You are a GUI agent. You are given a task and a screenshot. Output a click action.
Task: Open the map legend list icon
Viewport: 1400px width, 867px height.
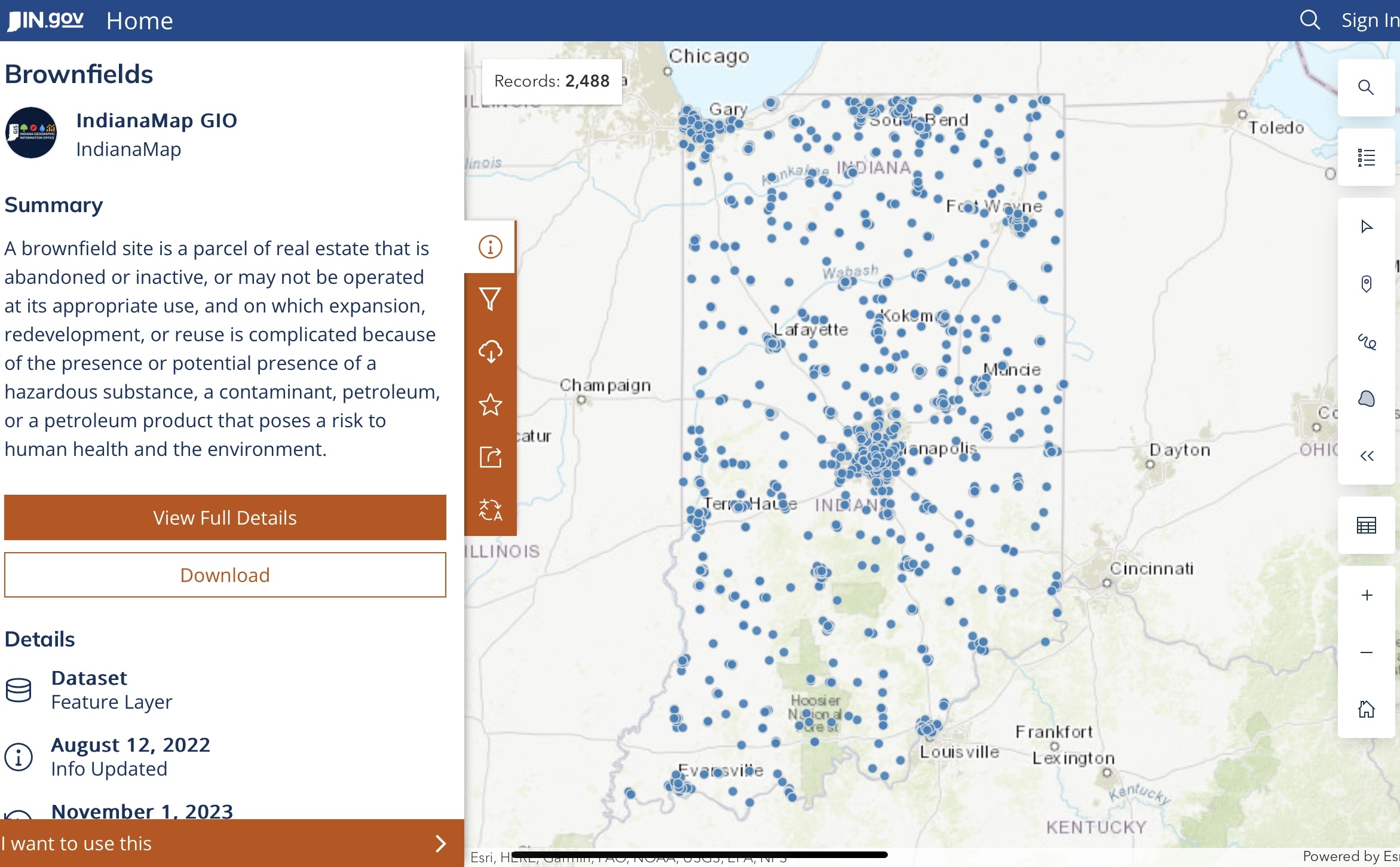1366,158
